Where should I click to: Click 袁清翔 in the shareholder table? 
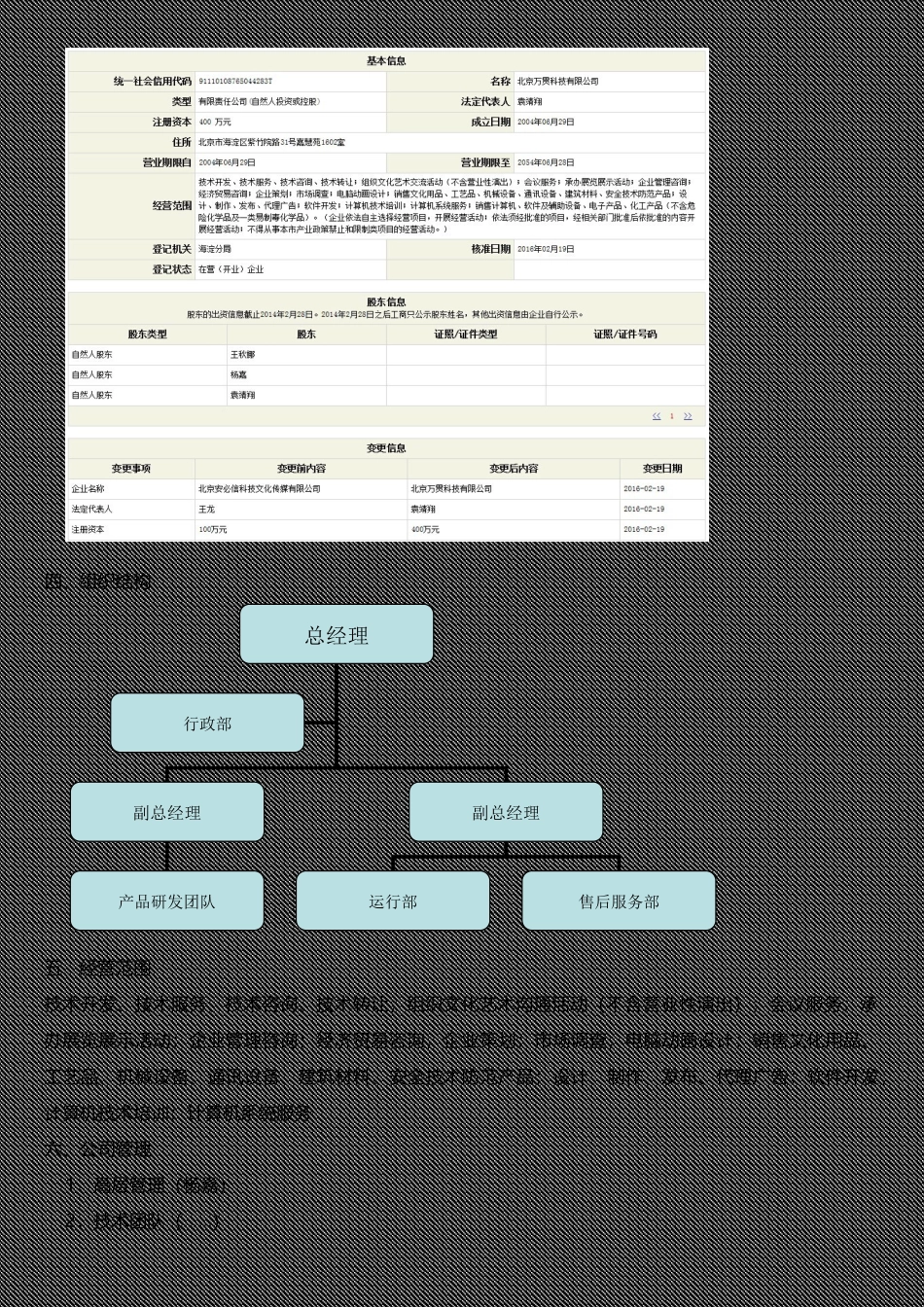click(x=243, y=396)
